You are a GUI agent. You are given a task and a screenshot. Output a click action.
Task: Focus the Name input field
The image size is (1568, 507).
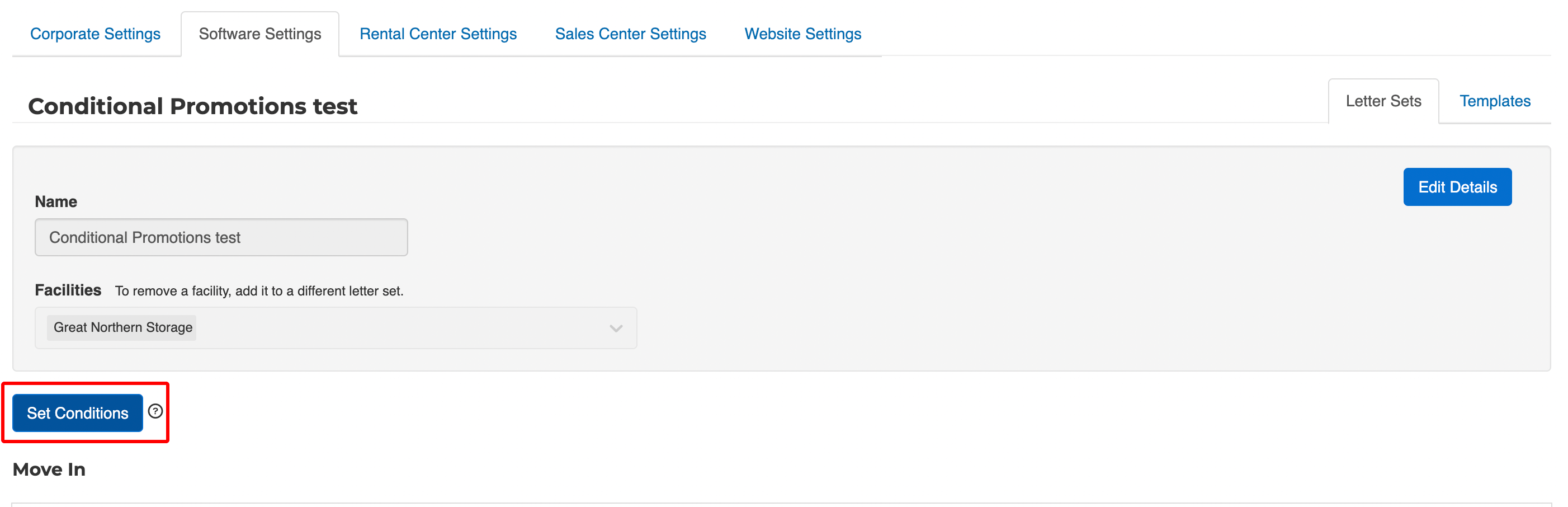pyautogui.click(x=221, y=238)
